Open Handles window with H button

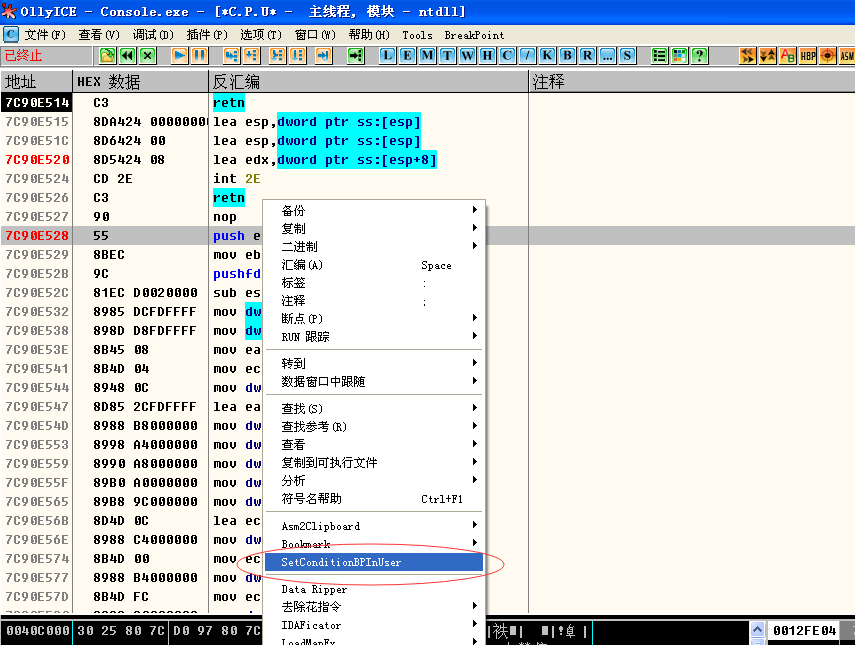[487, 56]
